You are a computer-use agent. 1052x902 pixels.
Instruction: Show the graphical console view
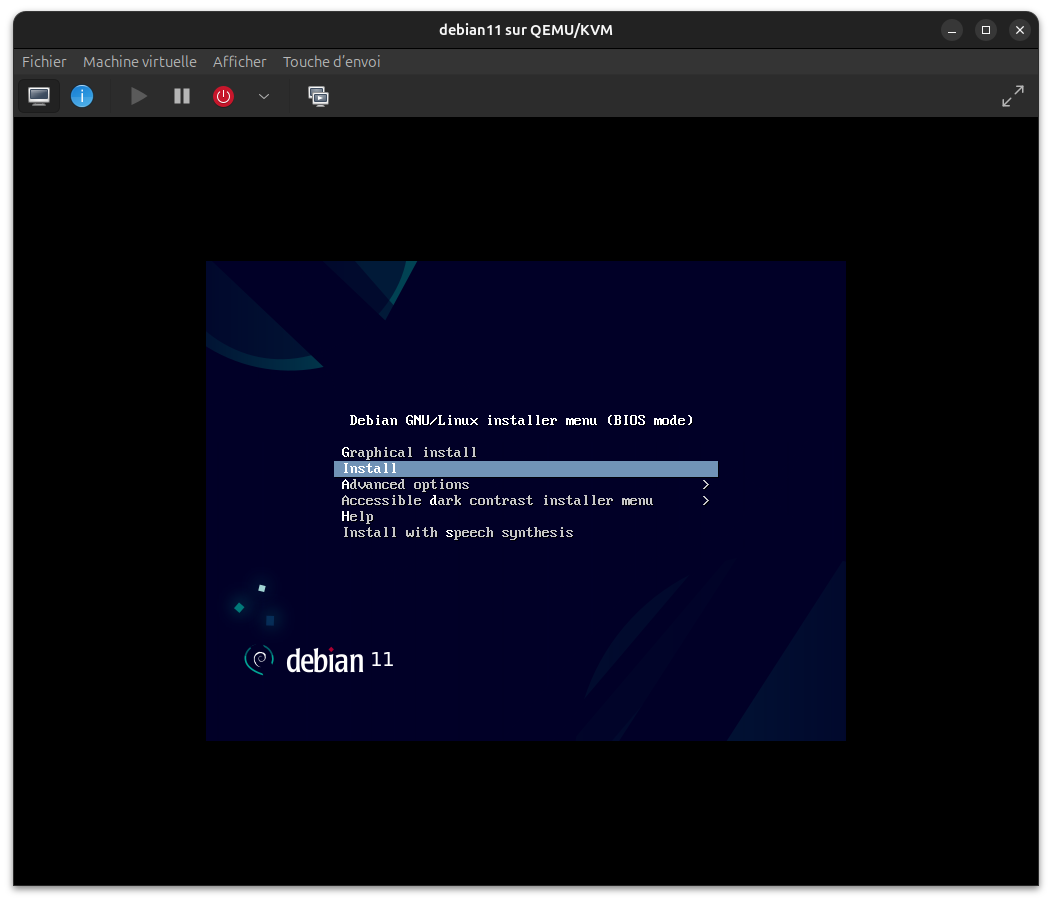[39, 96]
